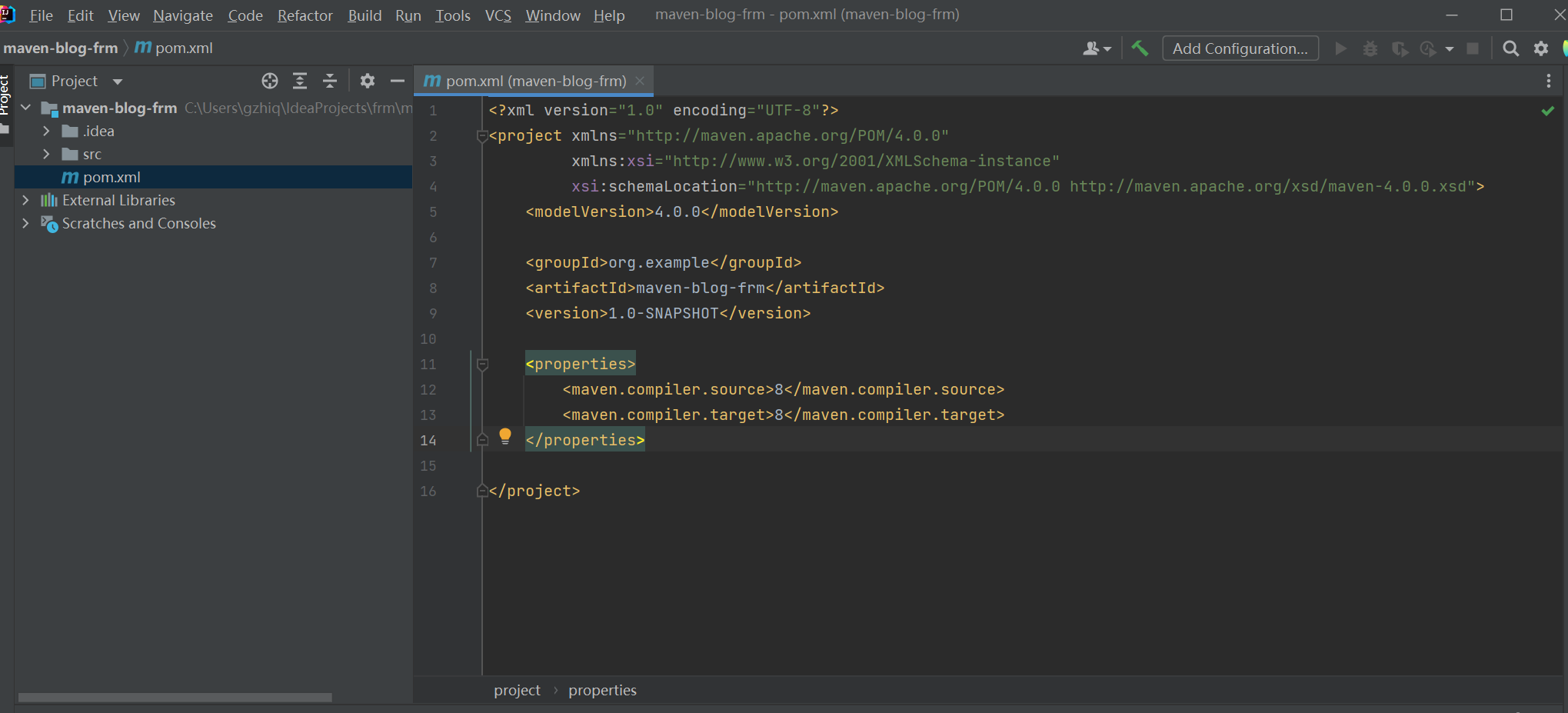Expand the .idea folder
Viewport: 1568px width, 713px height.
46,132
